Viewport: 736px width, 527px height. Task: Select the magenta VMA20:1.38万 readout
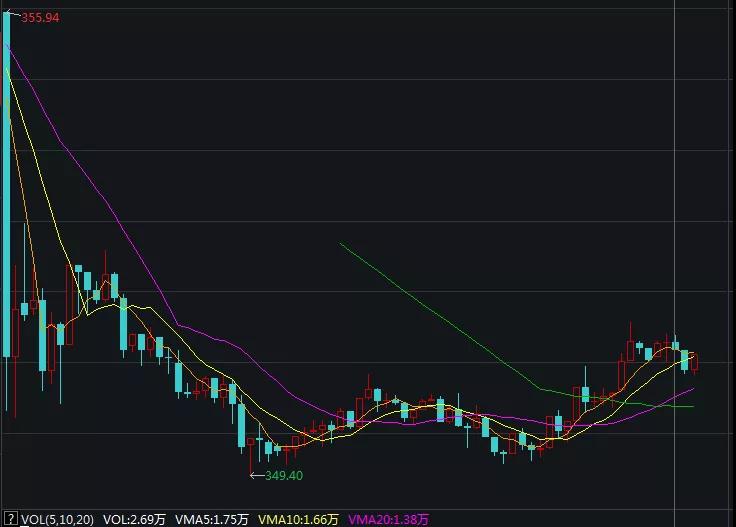[x=388, y=519]
